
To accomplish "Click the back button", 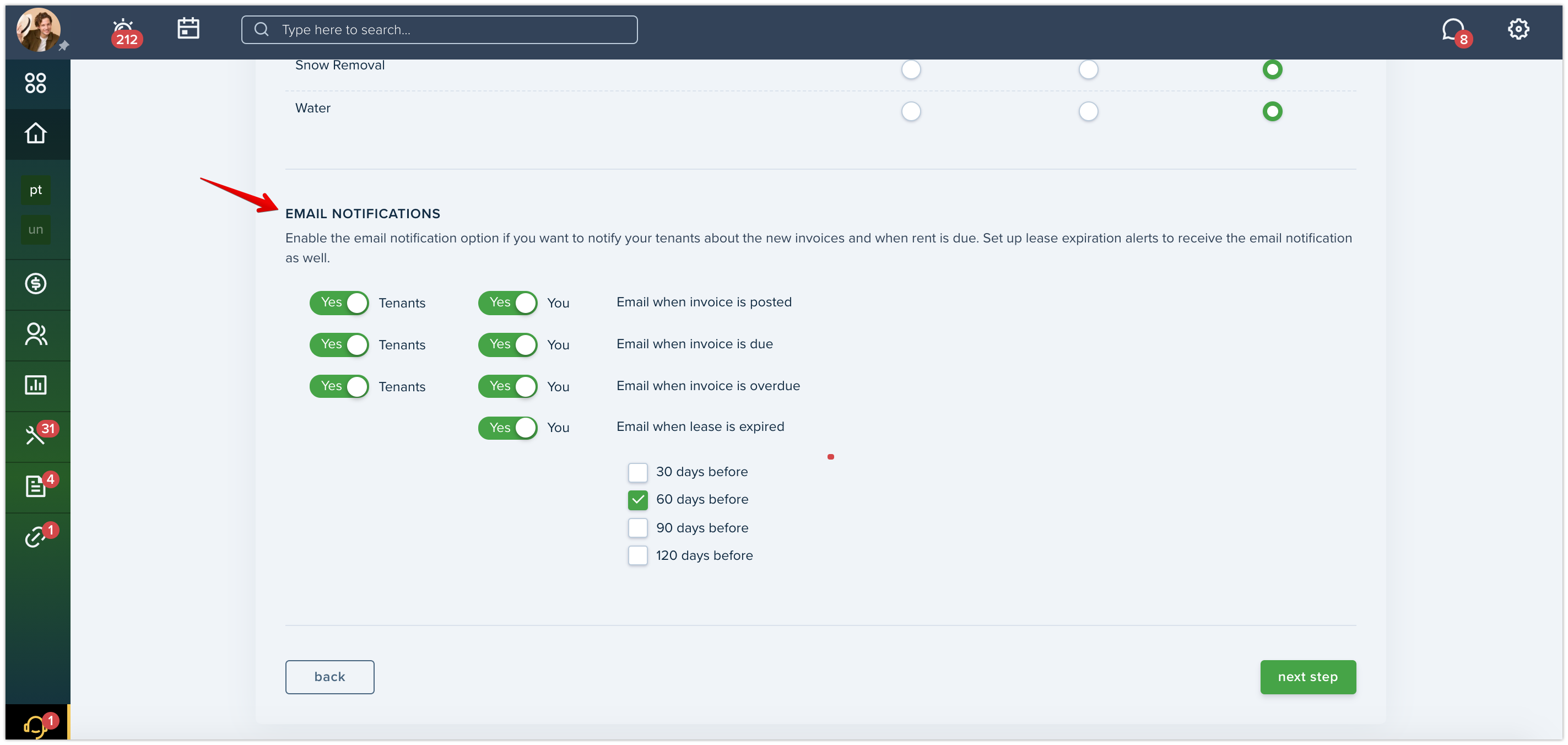I will tap(329, 677).
